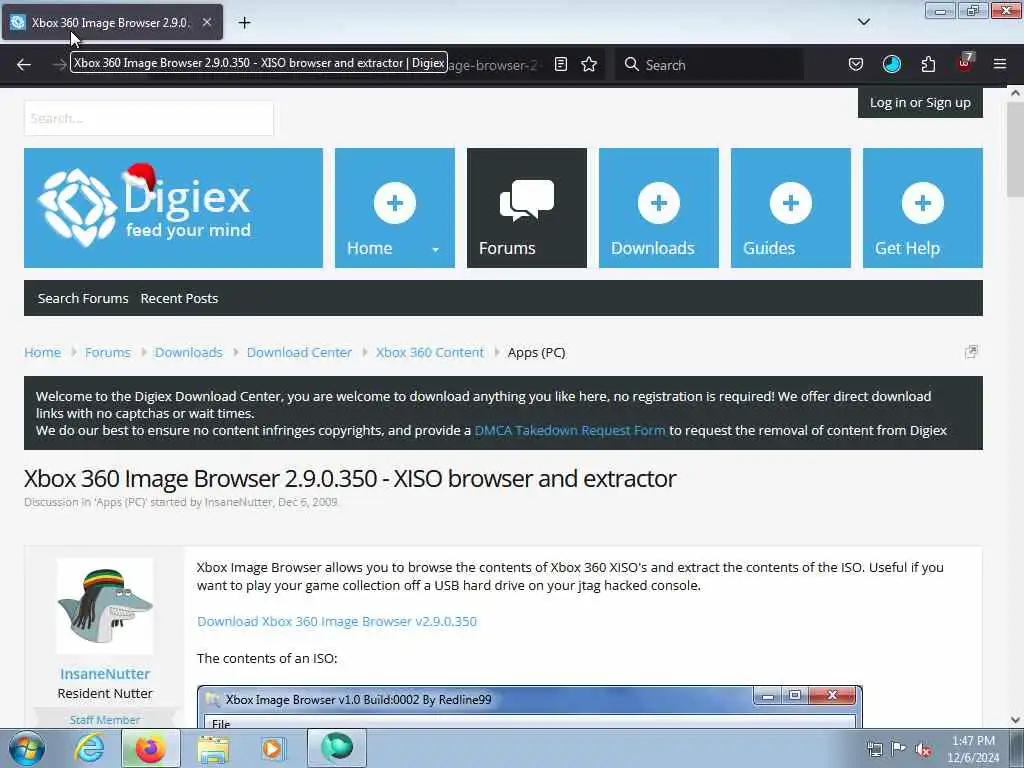Focus the browser Search box
Screen dimensions: 1024x768
click(709, 65)
